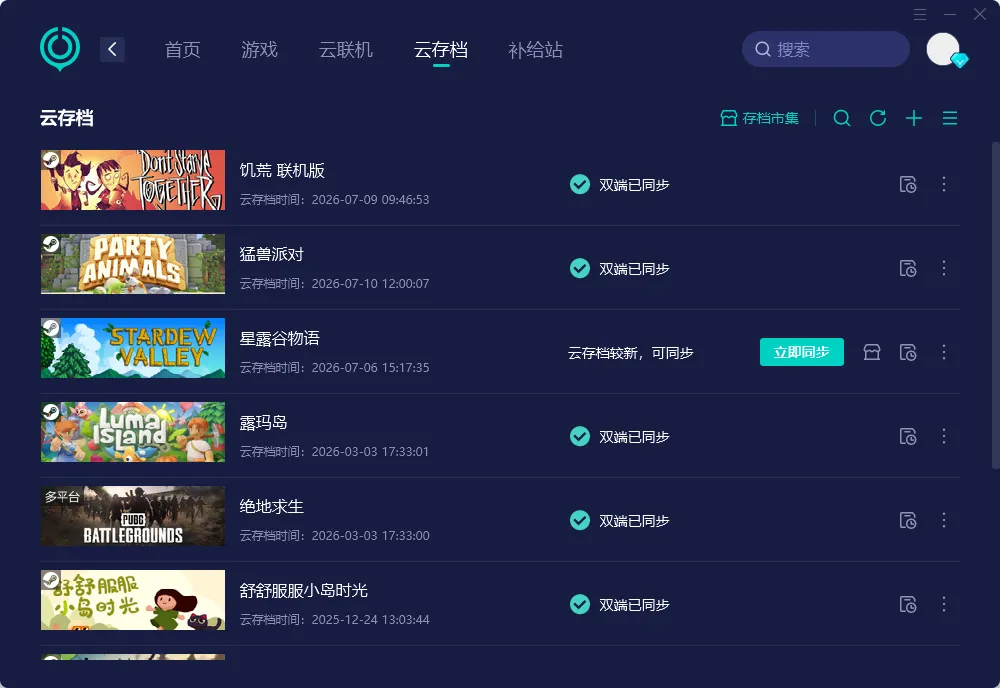Open the 猛兽派对 thumbnail

click(133, 264)
